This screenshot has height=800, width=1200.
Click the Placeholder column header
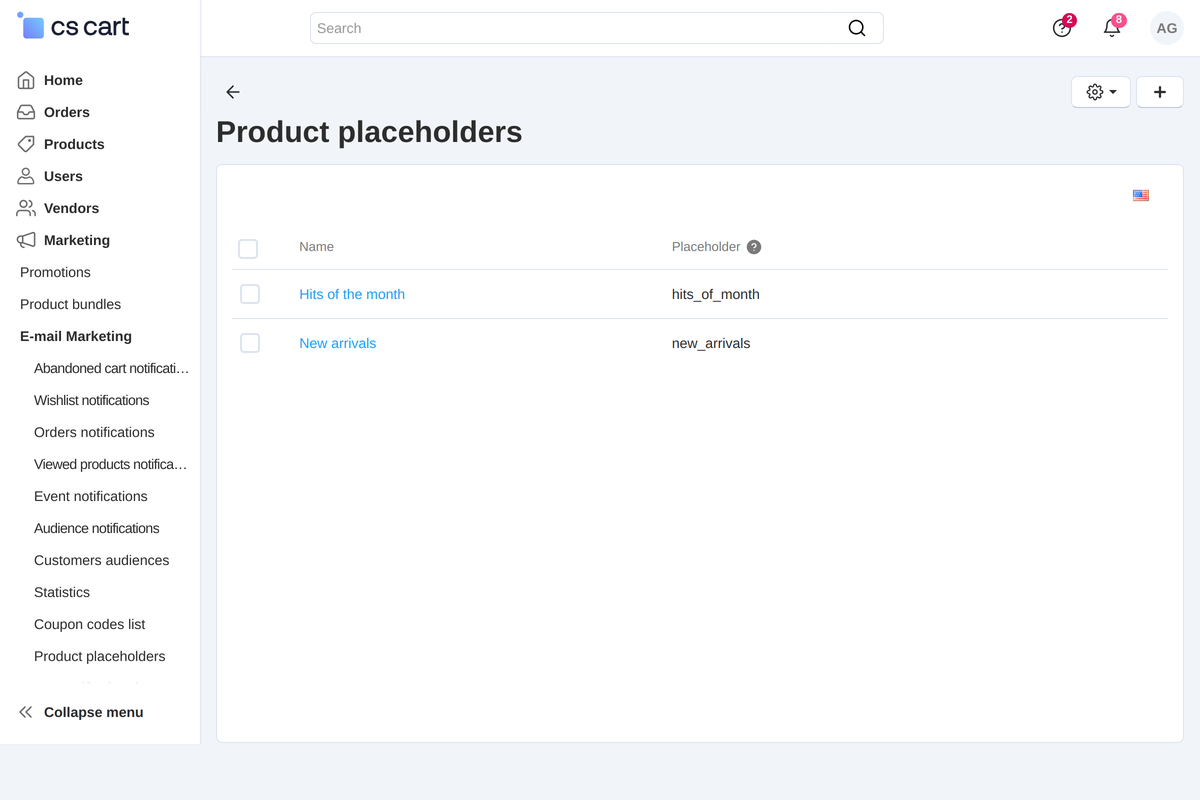pos(706,246)
